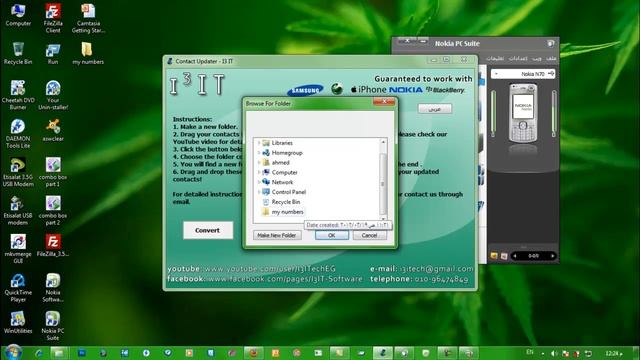
Task: Select Control Panel in the folder tree
Action: (x=289, y=192)
